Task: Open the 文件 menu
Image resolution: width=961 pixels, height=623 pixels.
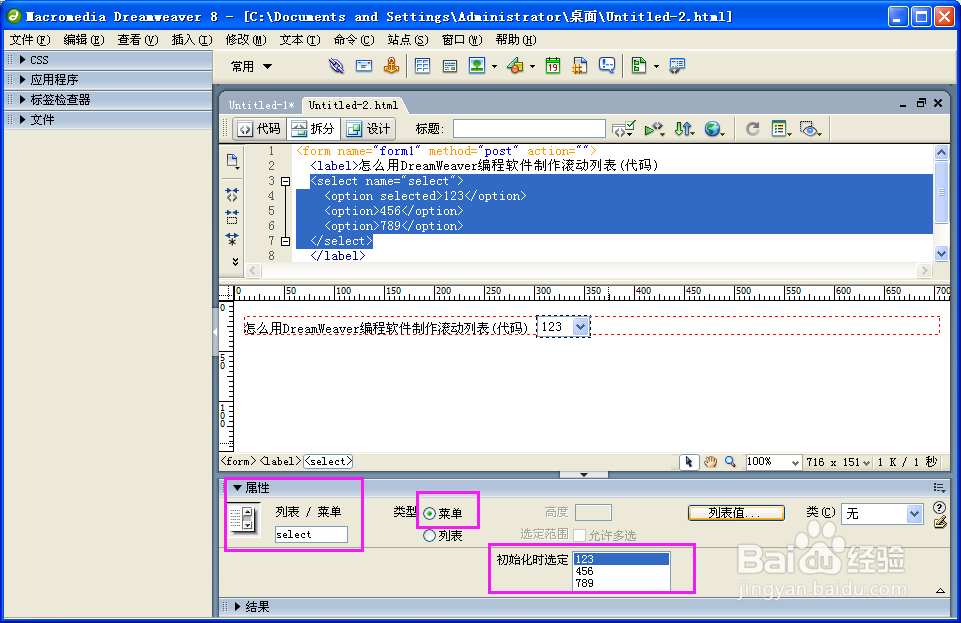Action: coord(29,40)
